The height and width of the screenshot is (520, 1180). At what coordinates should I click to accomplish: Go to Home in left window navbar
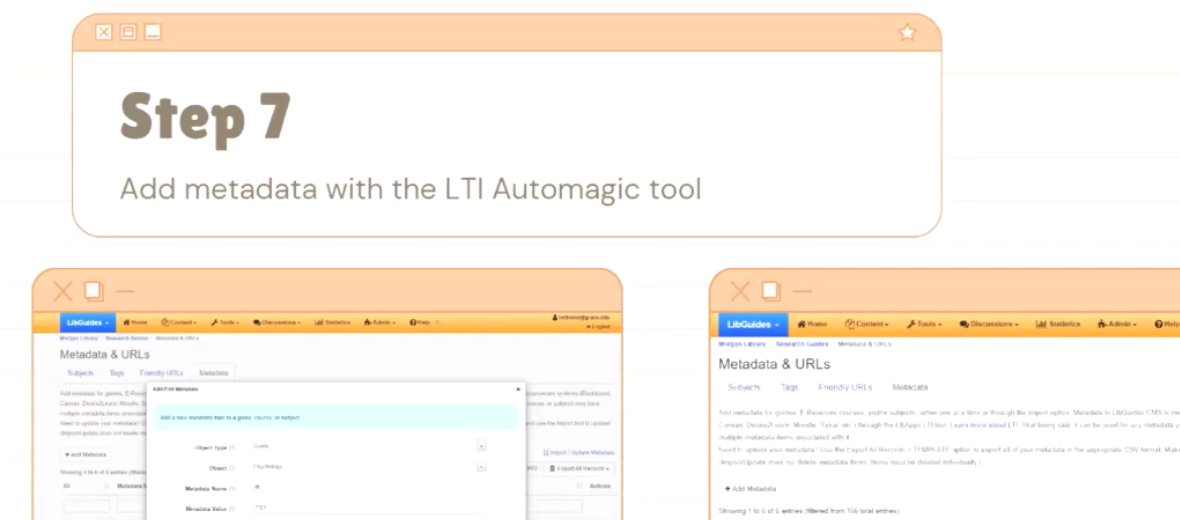[x=135, y=322]
